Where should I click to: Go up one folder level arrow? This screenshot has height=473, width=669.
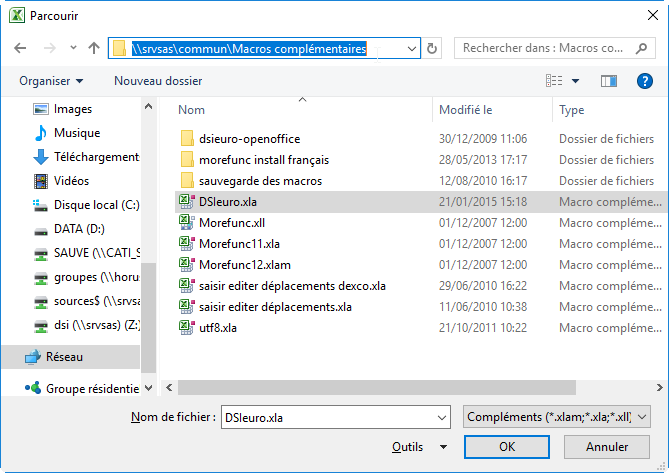tap(94, 48)
